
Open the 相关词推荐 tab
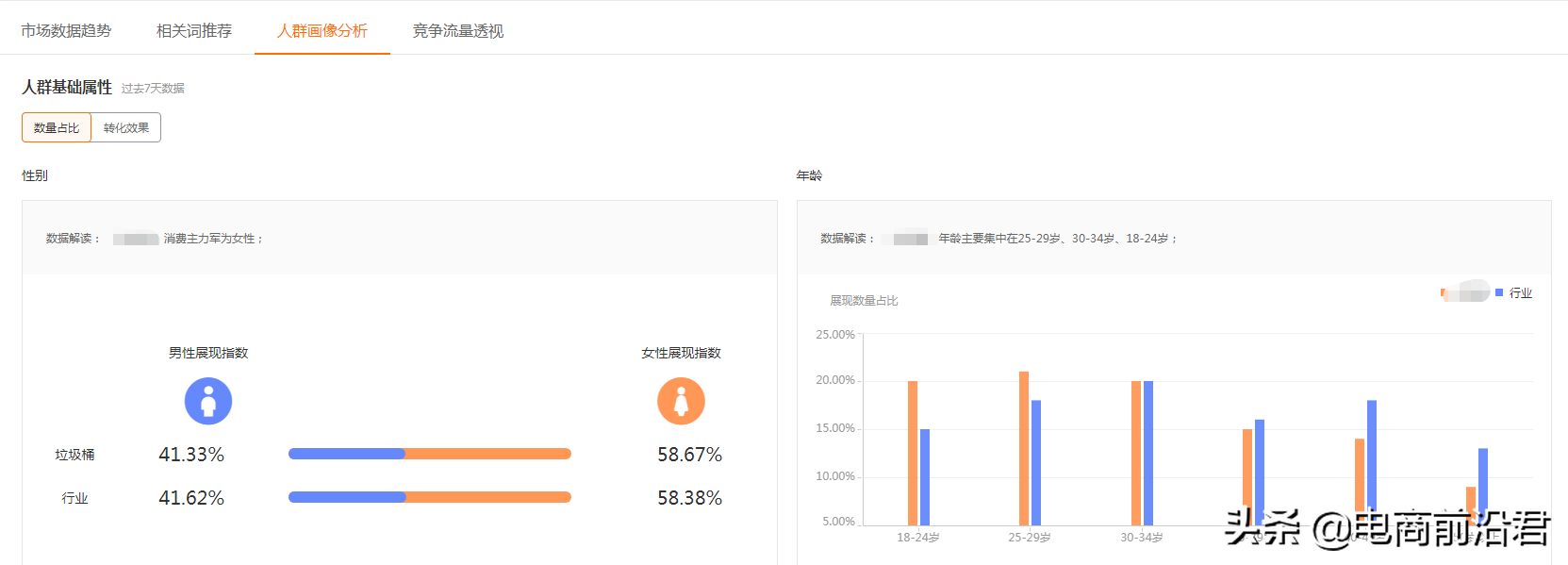(194, 31)
